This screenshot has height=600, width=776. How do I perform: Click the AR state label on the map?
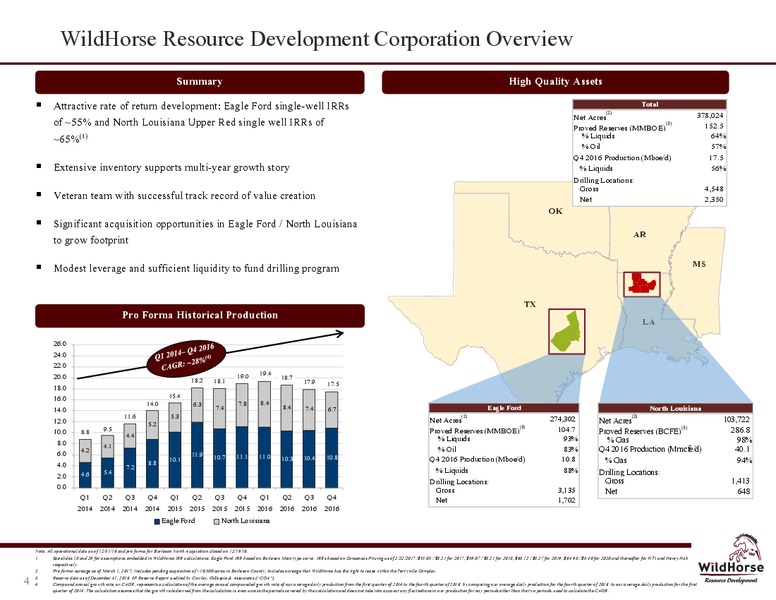639,234
